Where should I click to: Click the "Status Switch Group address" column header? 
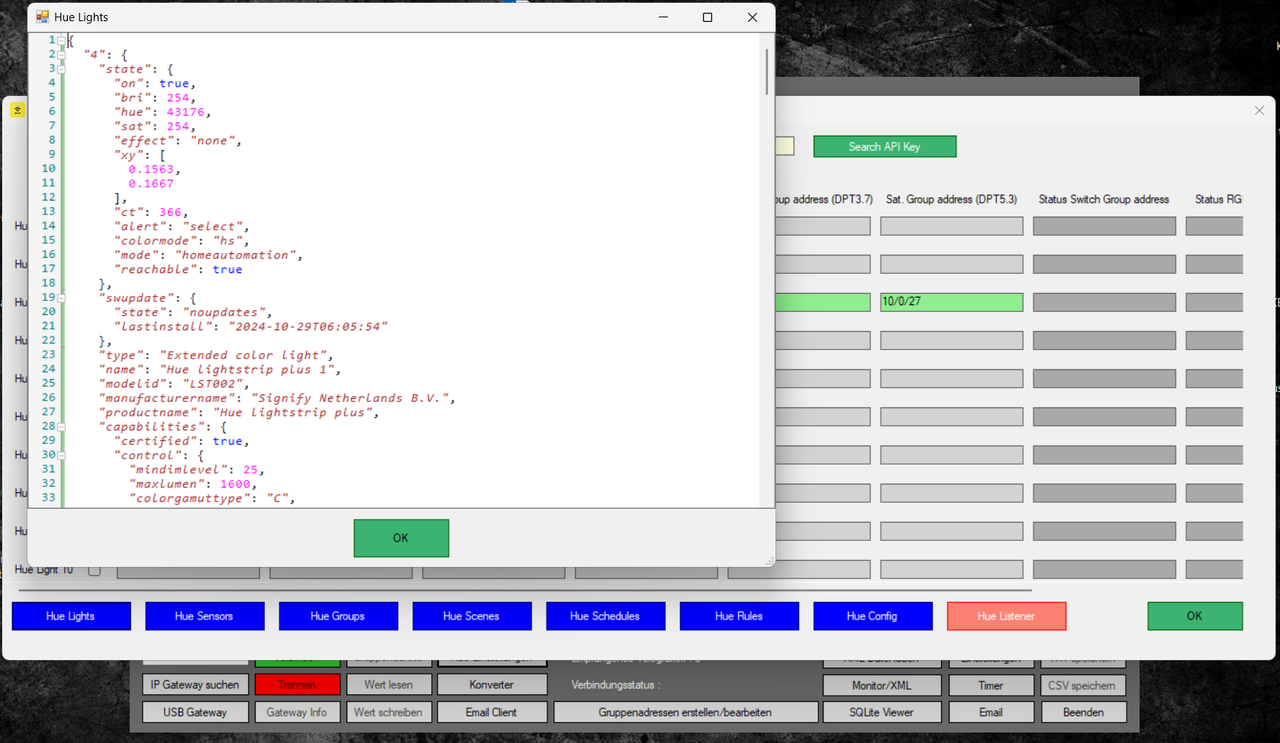tap(1104, 200)
